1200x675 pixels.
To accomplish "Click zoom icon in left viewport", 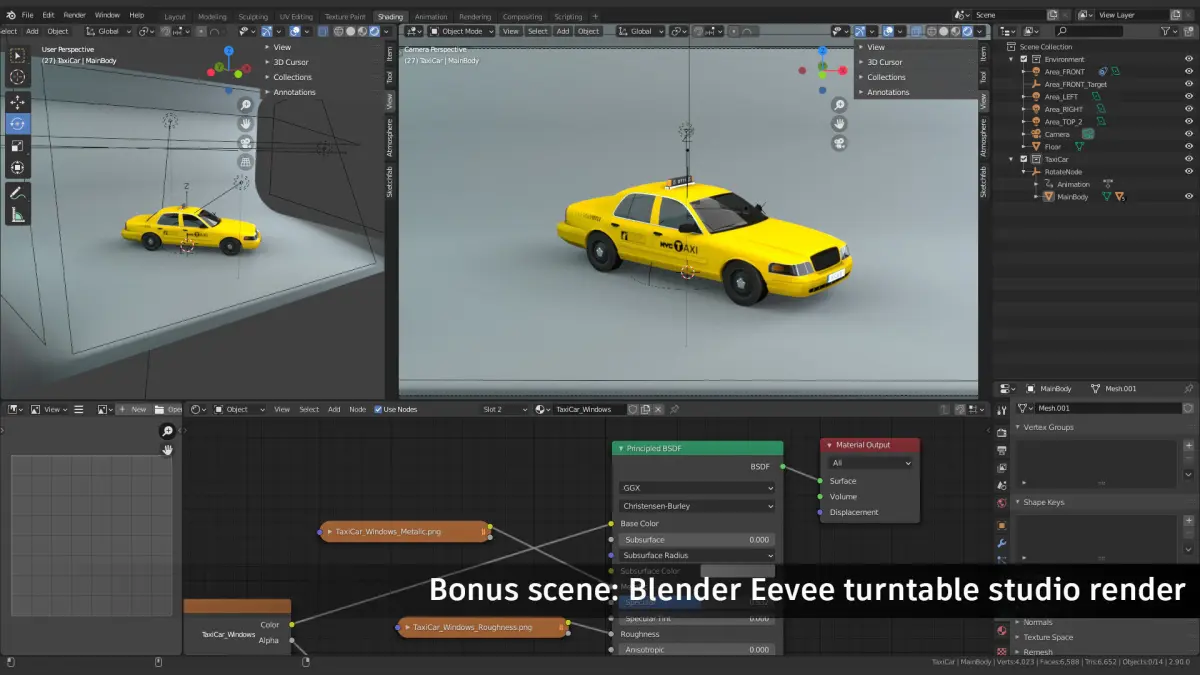I will pyautogui.click(x=245, y=105).
